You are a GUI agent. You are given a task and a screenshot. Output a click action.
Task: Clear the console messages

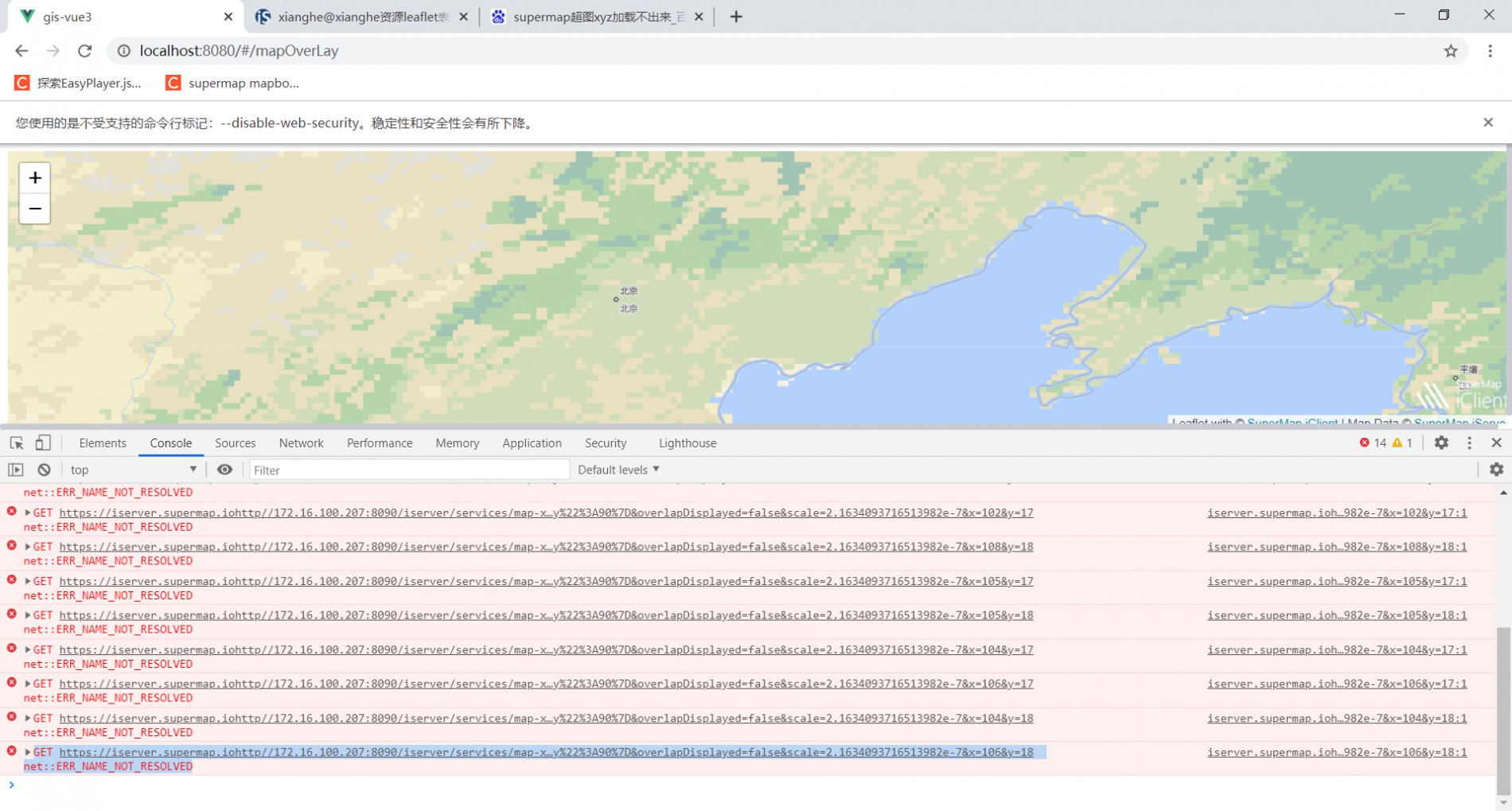point(45,470)
